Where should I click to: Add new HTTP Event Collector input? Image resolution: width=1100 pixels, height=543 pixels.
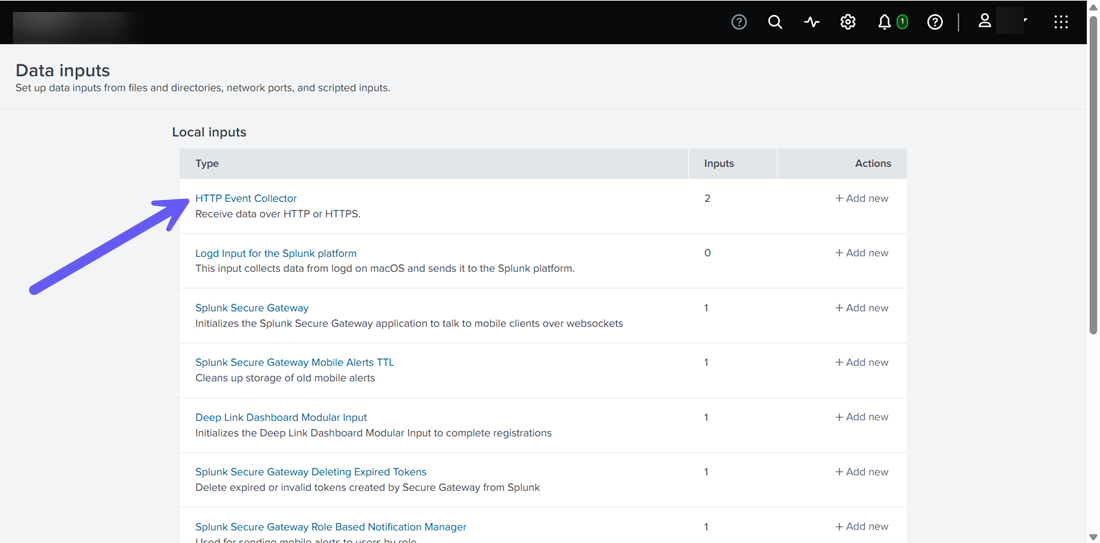click(x=861, y=199)
